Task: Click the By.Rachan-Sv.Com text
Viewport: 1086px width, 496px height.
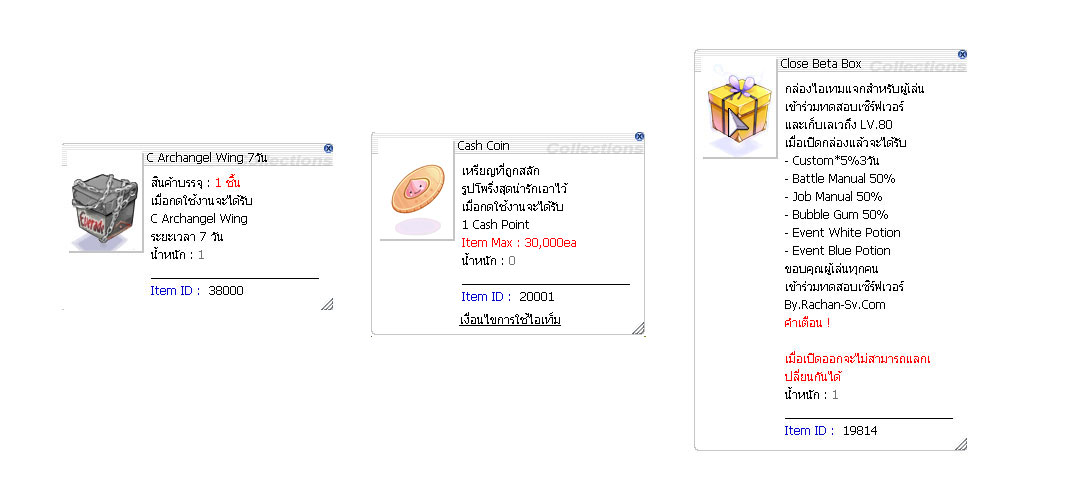Action: click(835, 305)
